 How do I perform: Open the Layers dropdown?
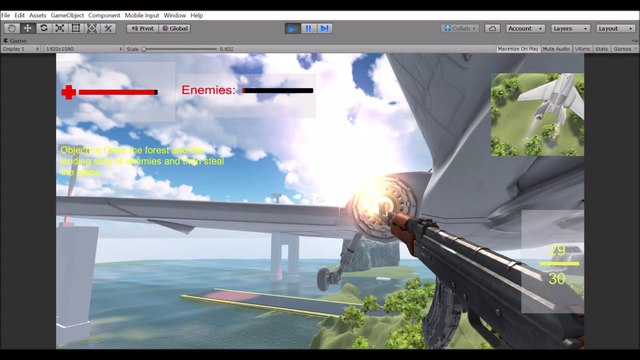coord(570,29)
